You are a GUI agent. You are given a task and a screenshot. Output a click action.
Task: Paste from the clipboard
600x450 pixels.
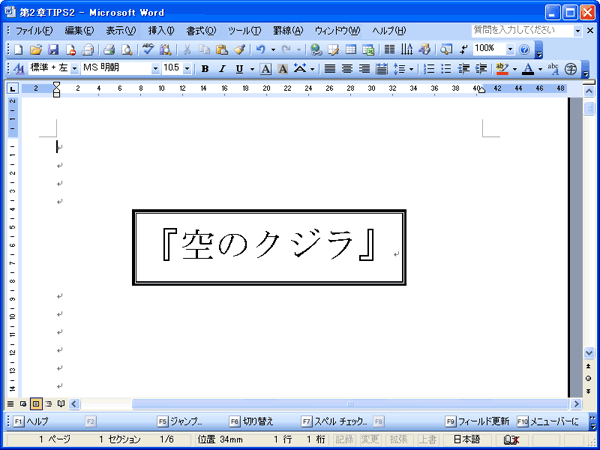(222, 49)
